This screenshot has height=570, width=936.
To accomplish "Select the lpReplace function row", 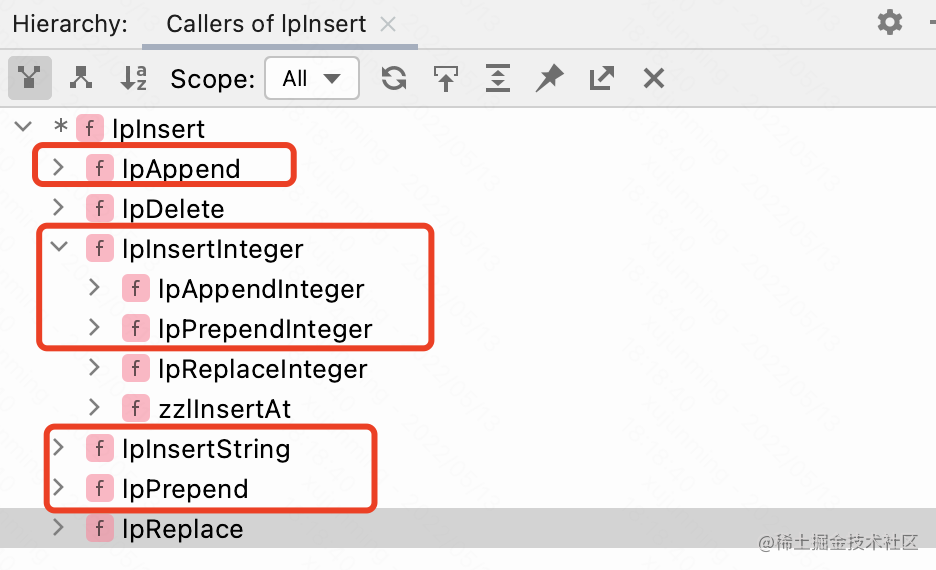I will pos(182,528).
